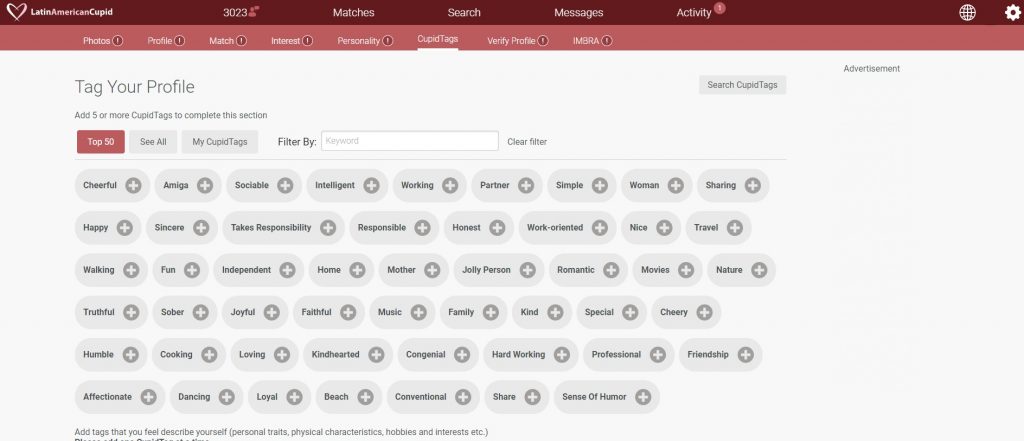Click plus icon on Friendship tag
This screenshot has height=441, width=1024.
(x=745, y=355)
